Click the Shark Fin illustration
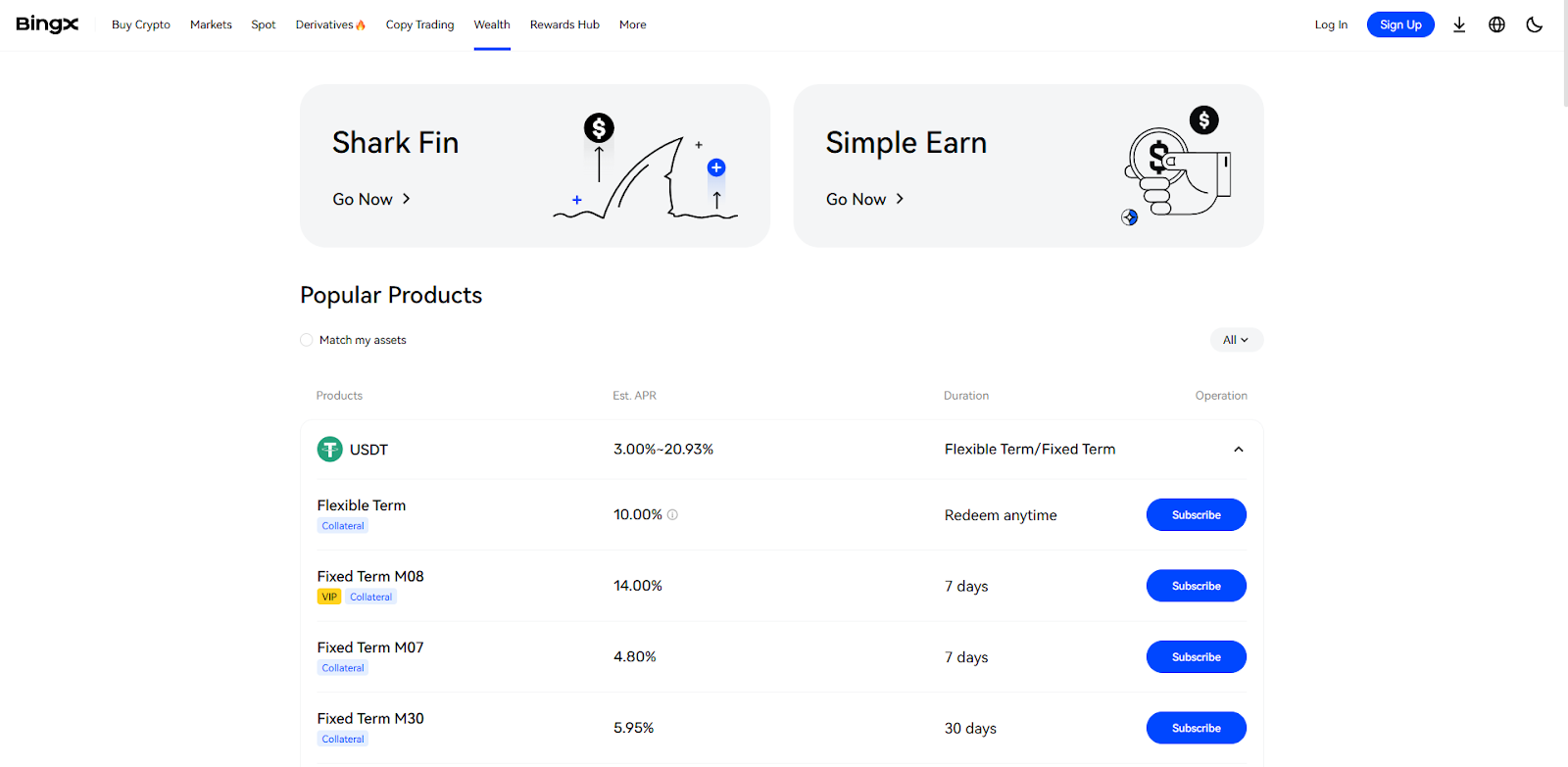 coord(646,166)
